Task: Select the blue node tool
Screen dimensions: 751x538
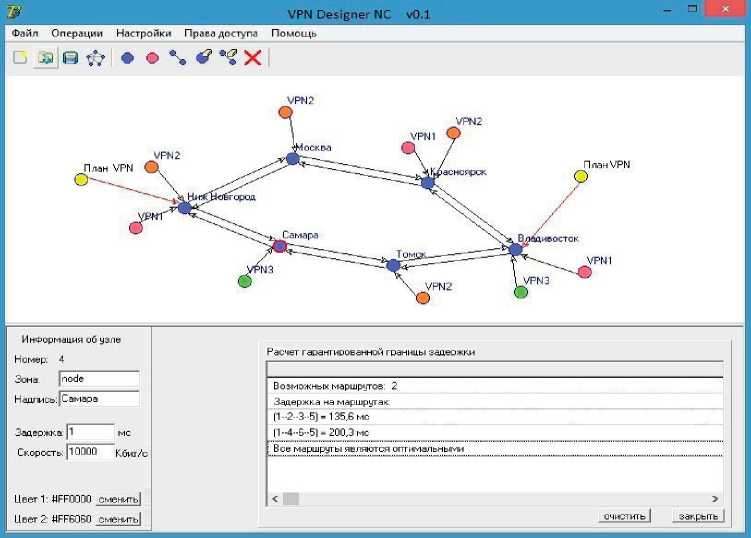Action: click(x=127, y=58)
